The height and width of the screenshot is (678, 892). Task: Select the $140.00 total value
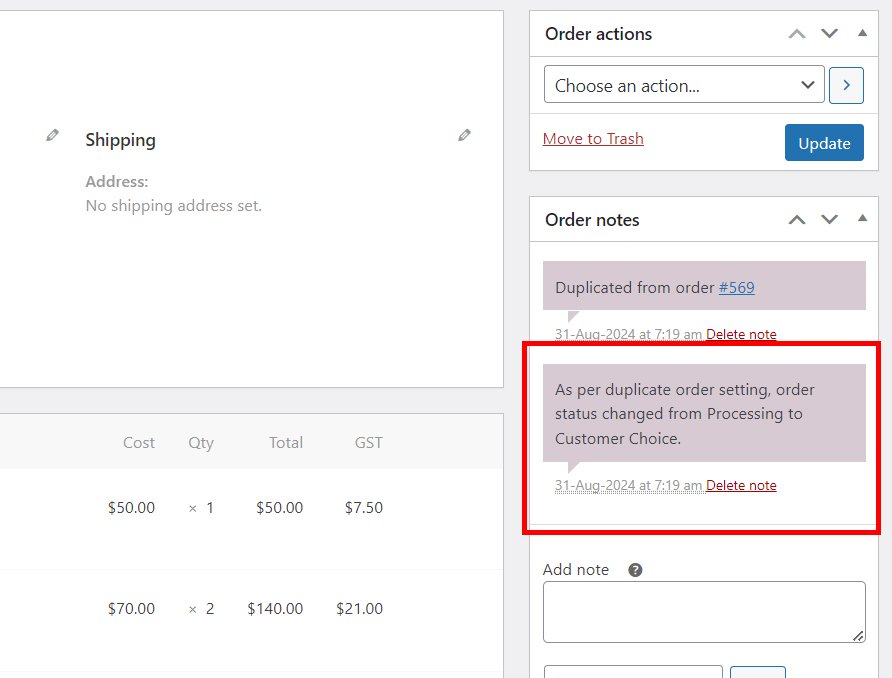[x=275, y=609]
